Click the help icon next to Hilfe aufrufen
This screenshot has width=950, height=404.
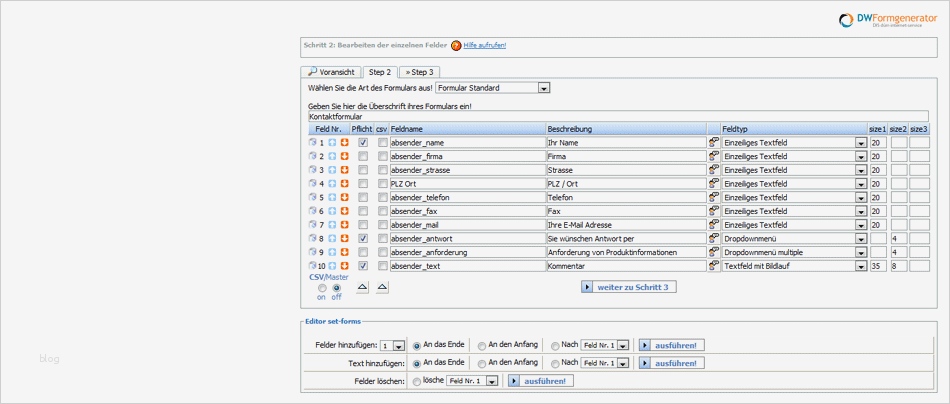click(x=456, y=45)
